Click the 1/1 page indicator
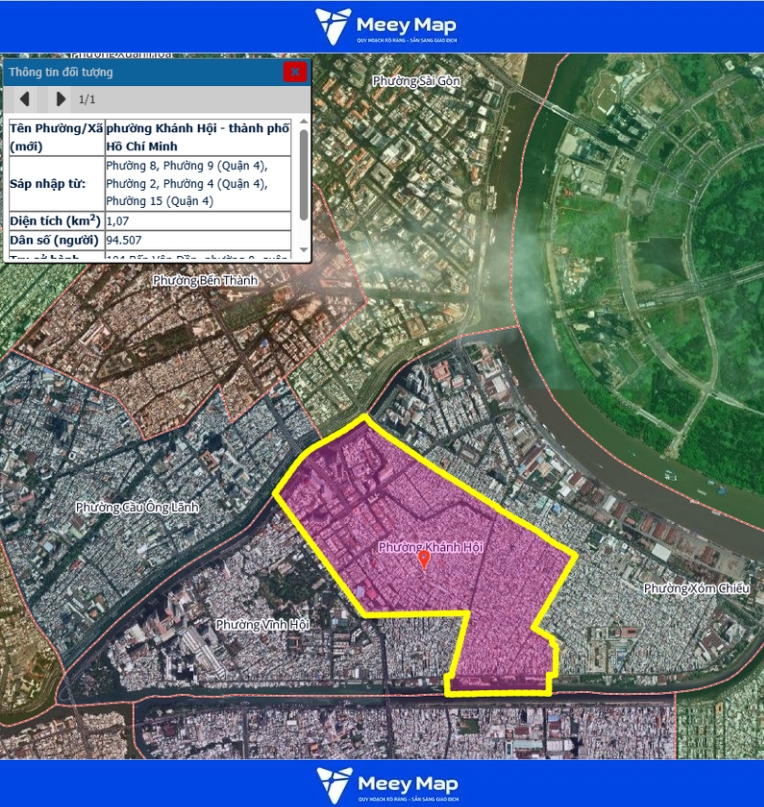 pos(88,100)
